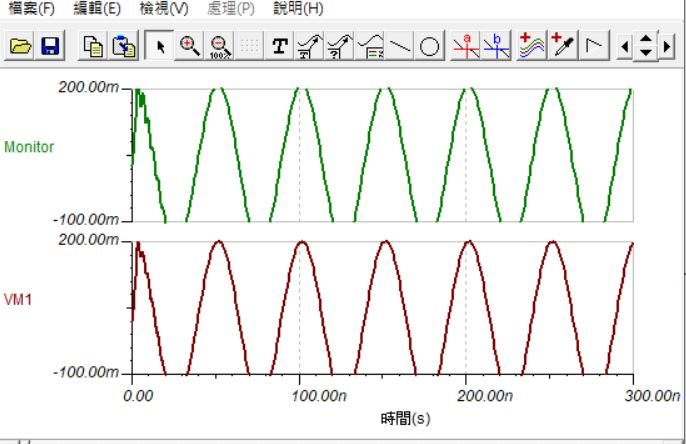
Task: Click the angle marker tool icon
Action: (594, 45)
